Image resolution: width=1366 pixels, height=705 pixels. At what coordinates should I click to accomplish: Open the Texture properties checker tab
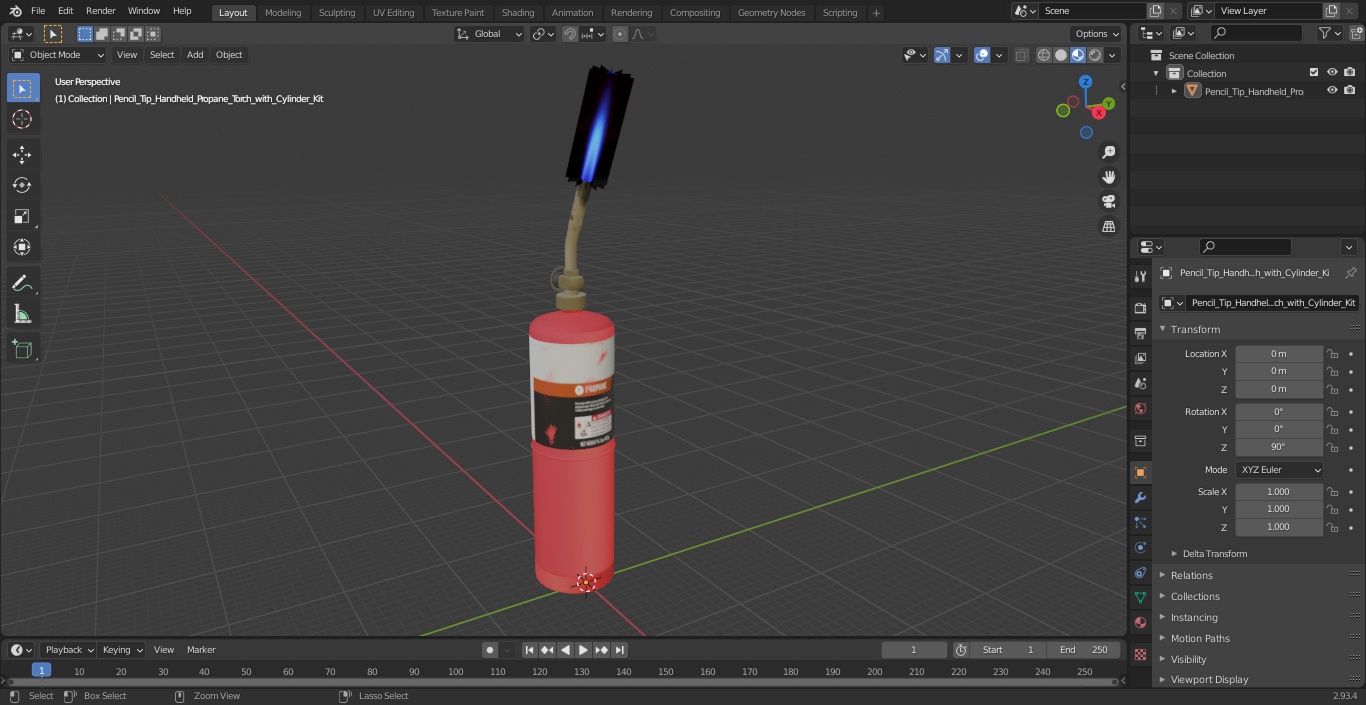coord(1140,654)
